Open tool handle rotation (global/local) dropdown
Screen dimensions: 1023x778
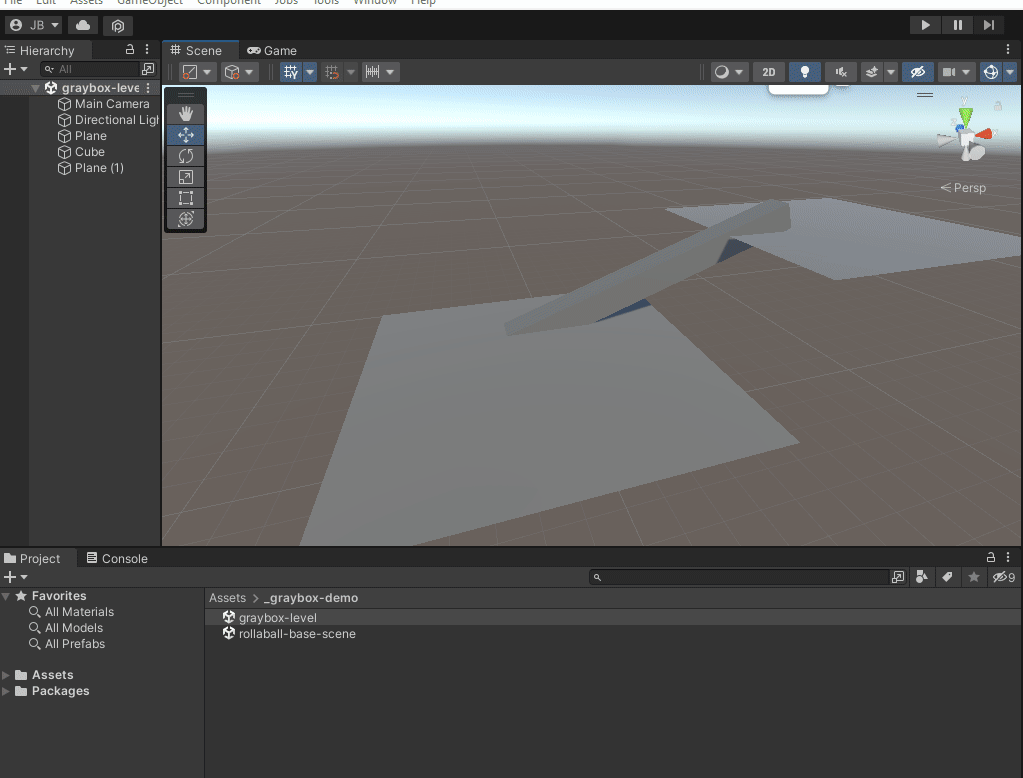(x=238, y=72)
